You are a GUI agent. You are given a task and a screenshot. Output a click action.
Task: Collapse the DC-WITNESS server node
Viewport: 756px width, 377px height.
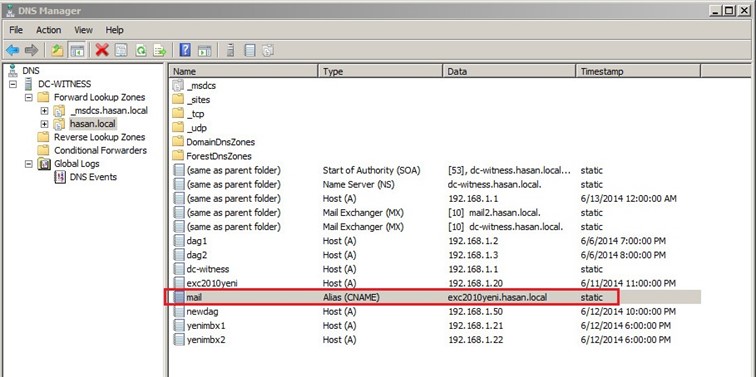tap(13, 84)
